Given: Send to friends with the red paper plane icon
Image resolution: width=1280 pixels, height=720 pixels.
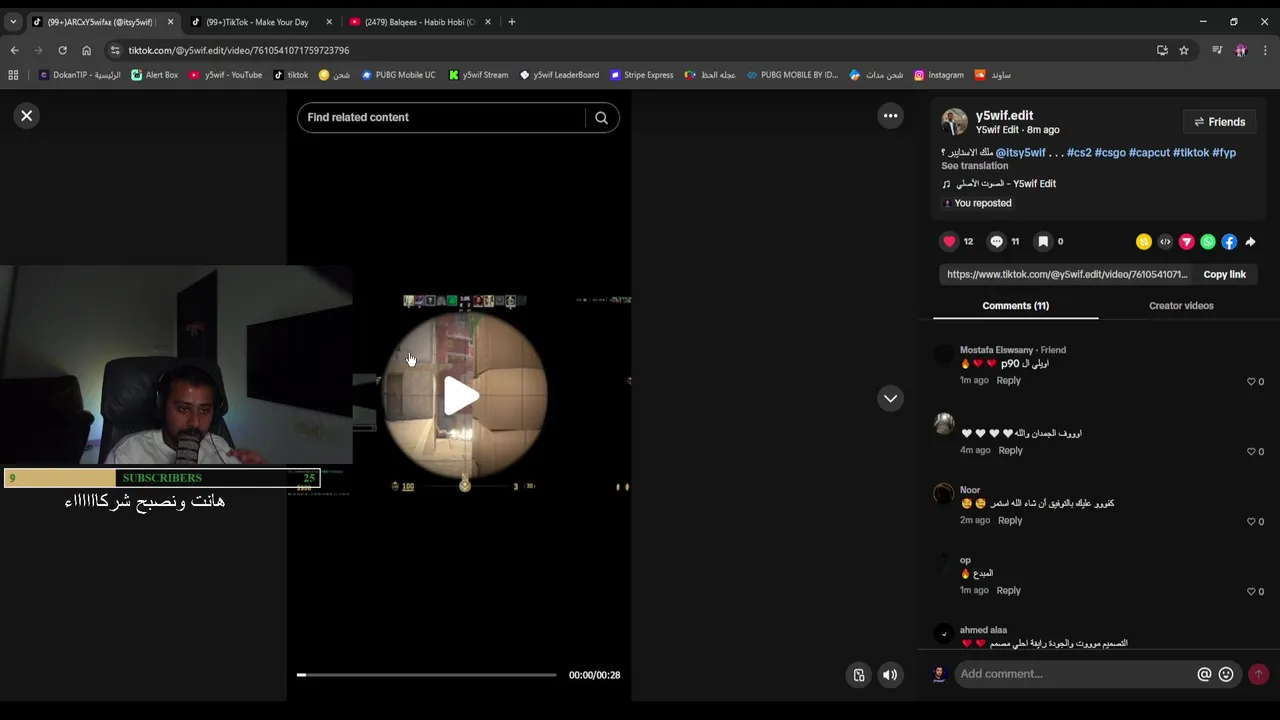Looking at the screenshot, I should coord(1186,242).
